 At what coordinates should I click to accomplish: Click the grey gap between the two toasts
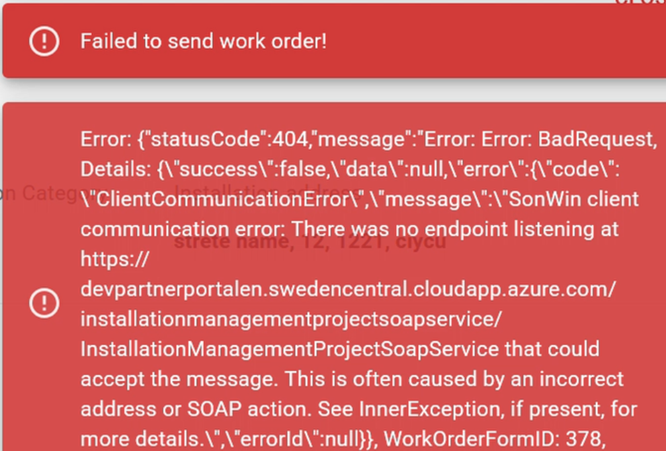pyautogui.click(x=334, y=90)
